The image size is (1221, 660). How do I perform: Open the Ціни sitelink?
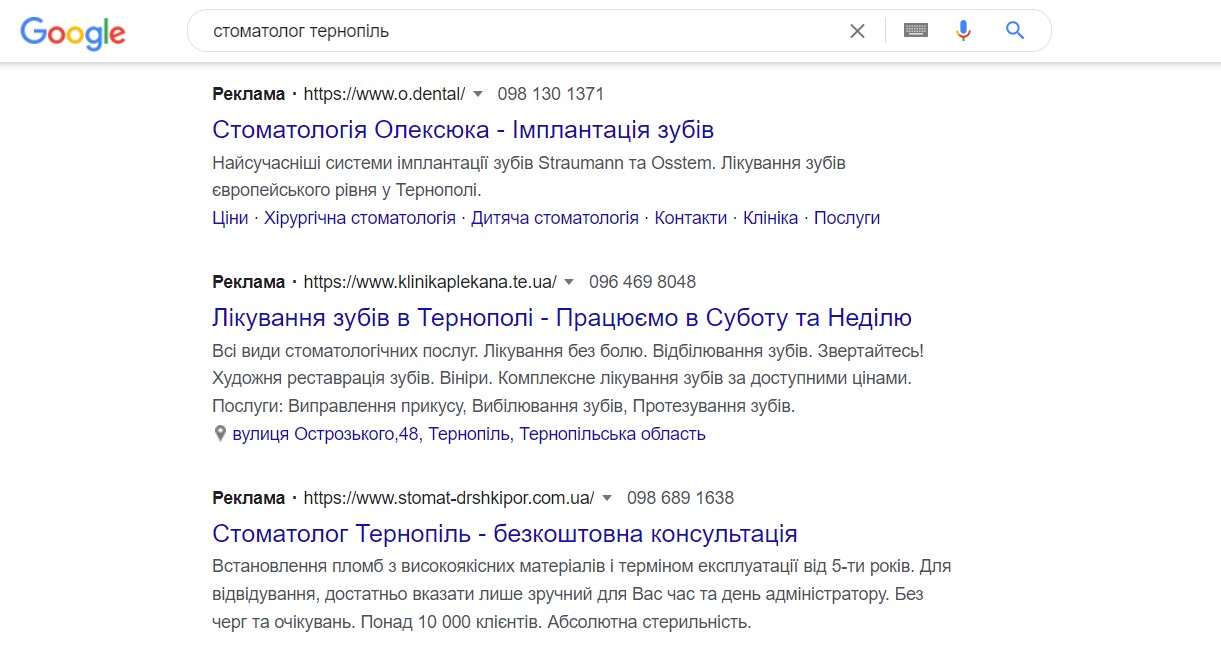pos(230,218)
